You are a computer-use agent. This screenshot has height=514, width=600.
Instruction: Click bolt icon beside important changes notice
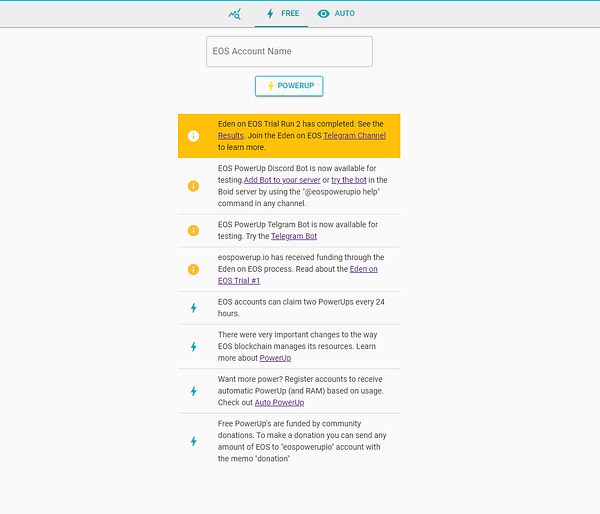coord(194,347)
